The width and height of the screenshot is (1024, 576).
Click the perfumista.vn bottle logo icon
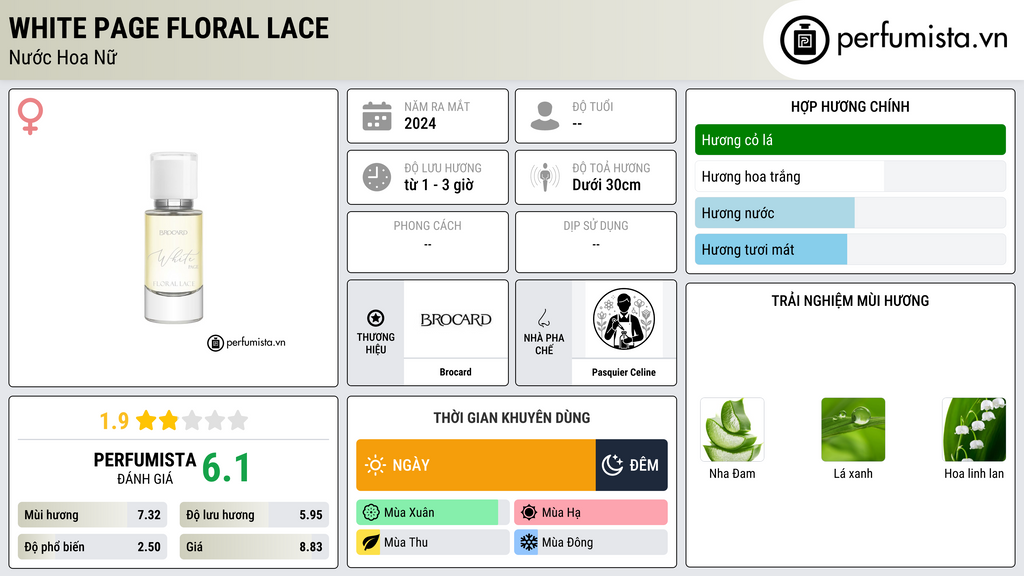tap(805, 40)
